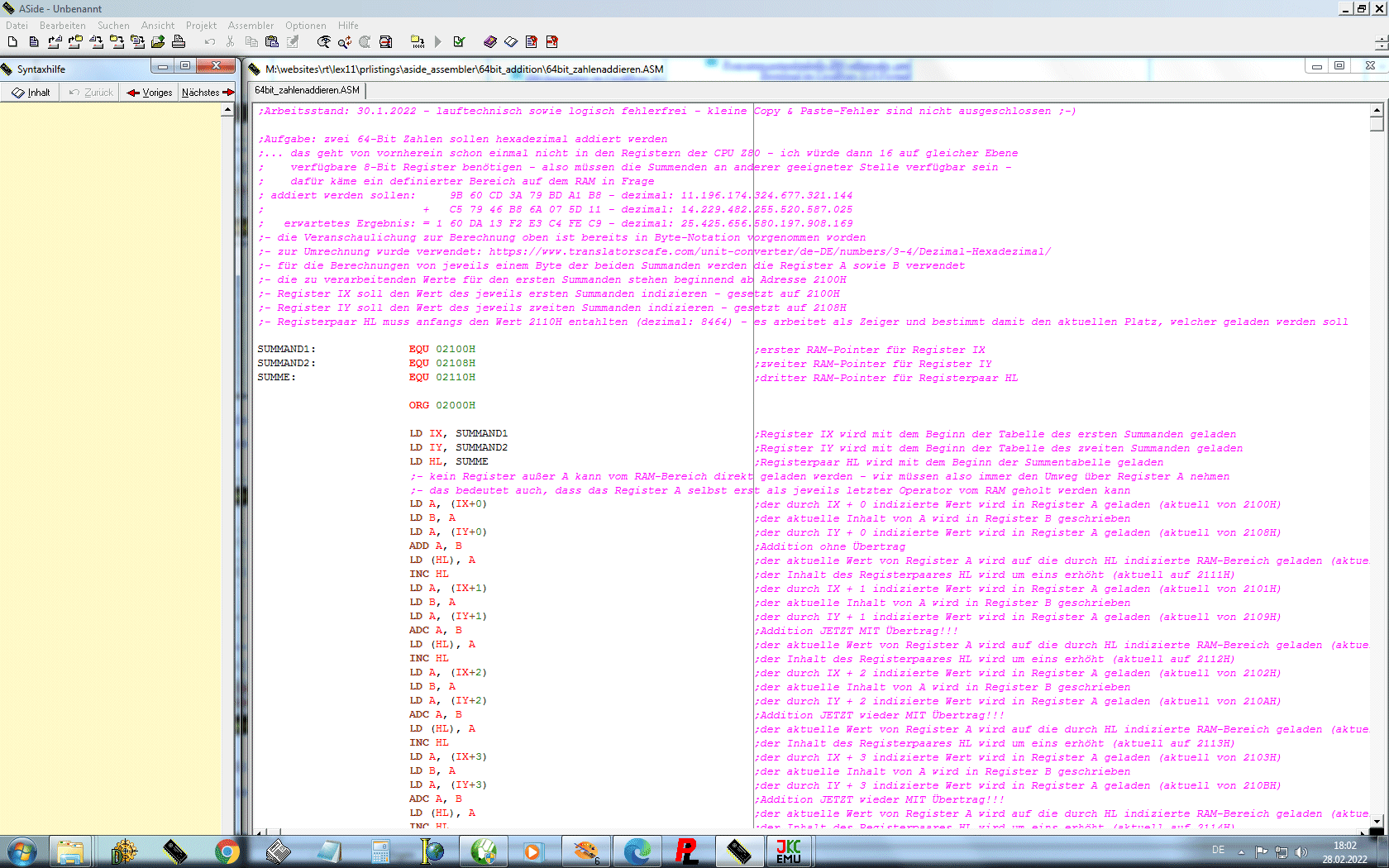1389x868 pixels.
Task: Open the search (eye) tool
Action: [x=324, y=41]
